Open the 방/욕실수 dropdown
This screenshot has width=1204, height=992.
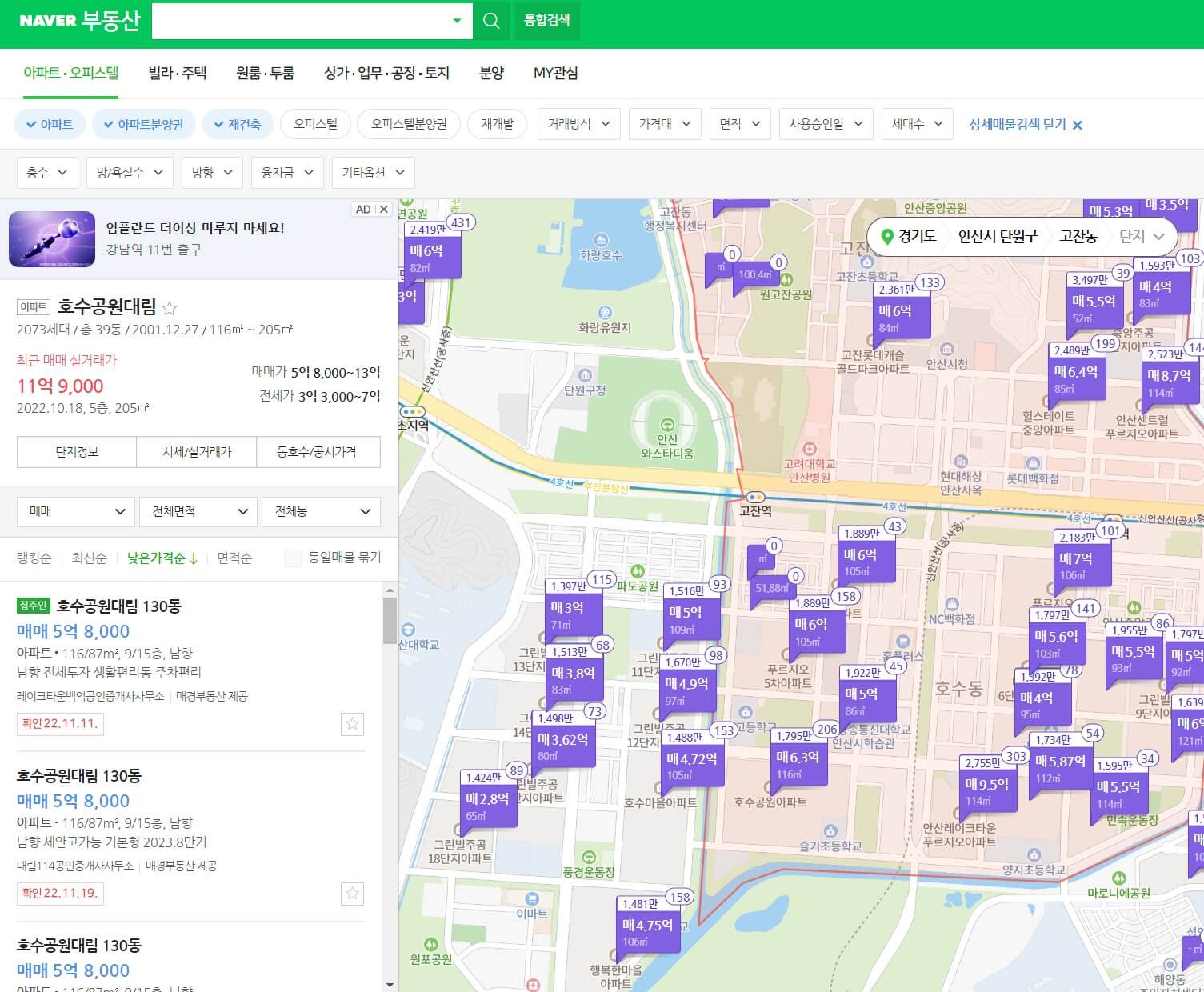(130, 173)
